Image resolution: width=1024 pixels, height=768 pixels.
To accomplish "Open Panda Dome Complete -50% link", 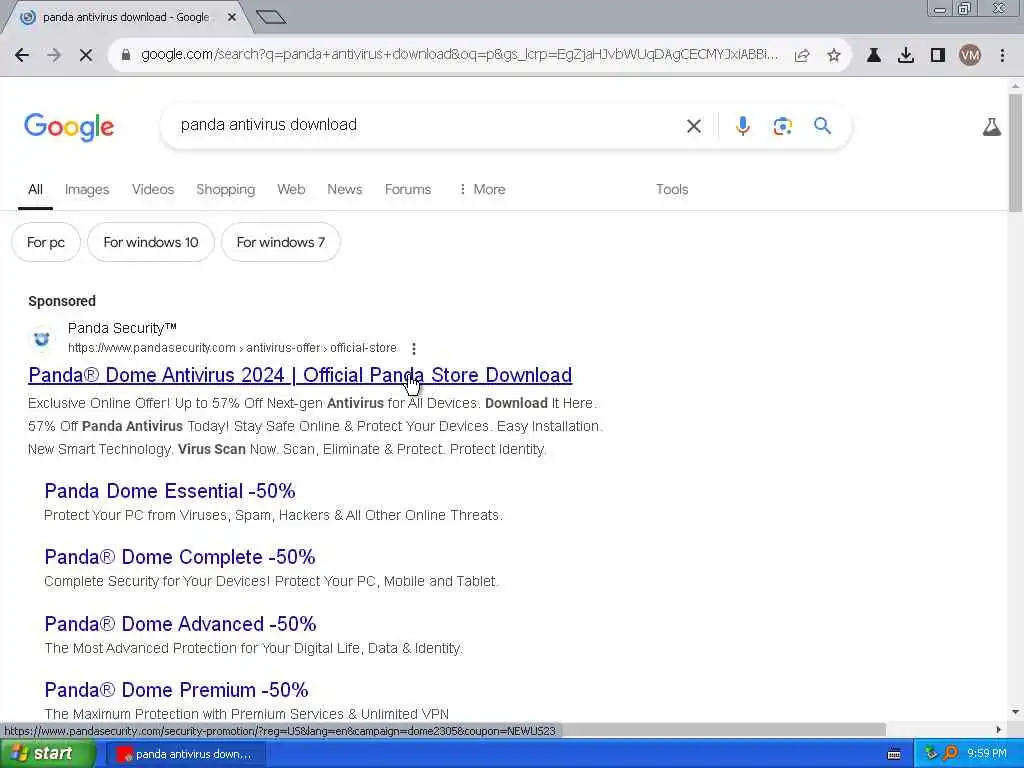I will (x=180, y=557).
